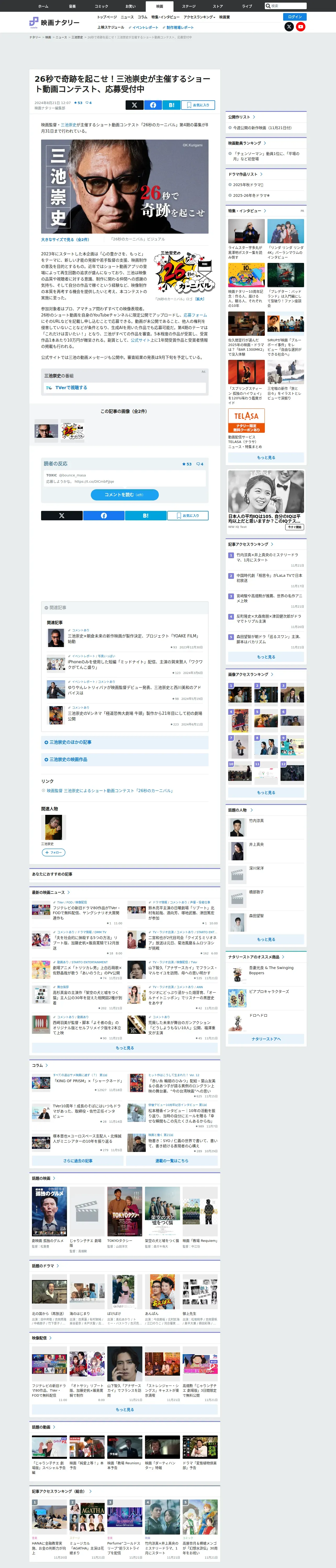The image size is (336, 1568).
Task: Share on Facebook under reader reactions
Action: (x=104, y=516)
